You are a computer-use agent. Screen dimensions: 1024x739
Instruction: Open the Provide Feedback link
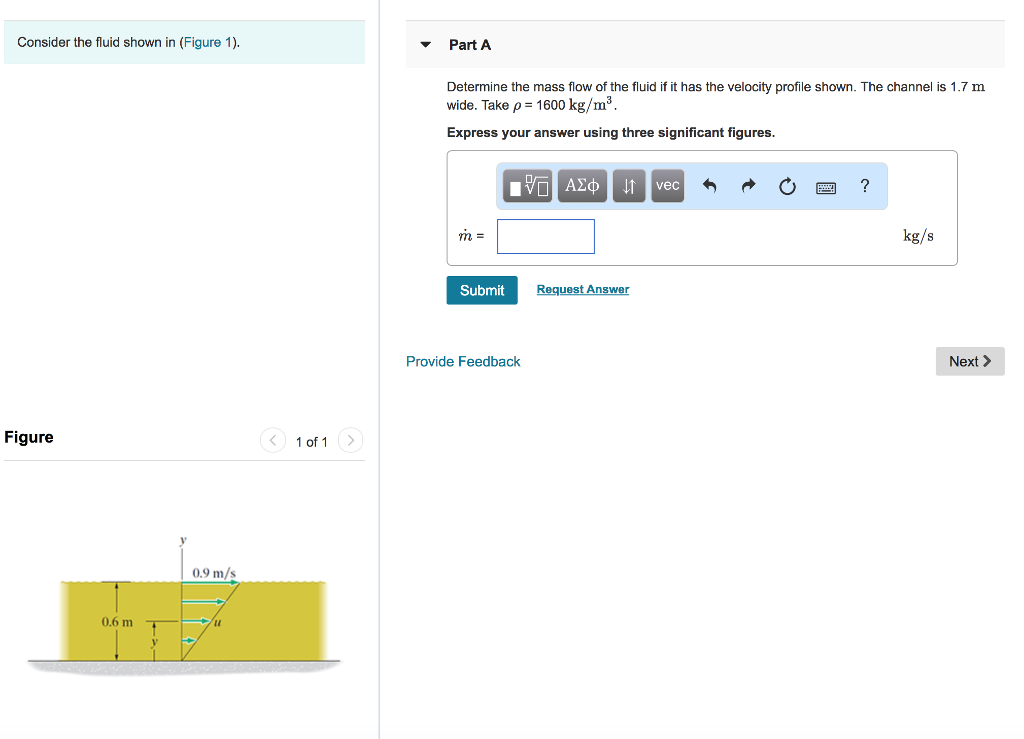(x=463, y=361)
